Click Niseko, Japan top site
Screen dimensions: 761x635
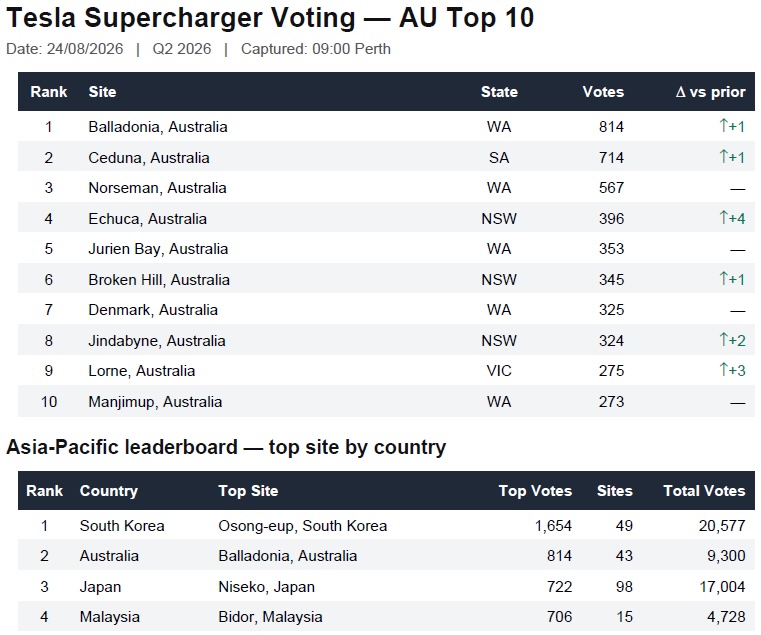coord(266,586)
